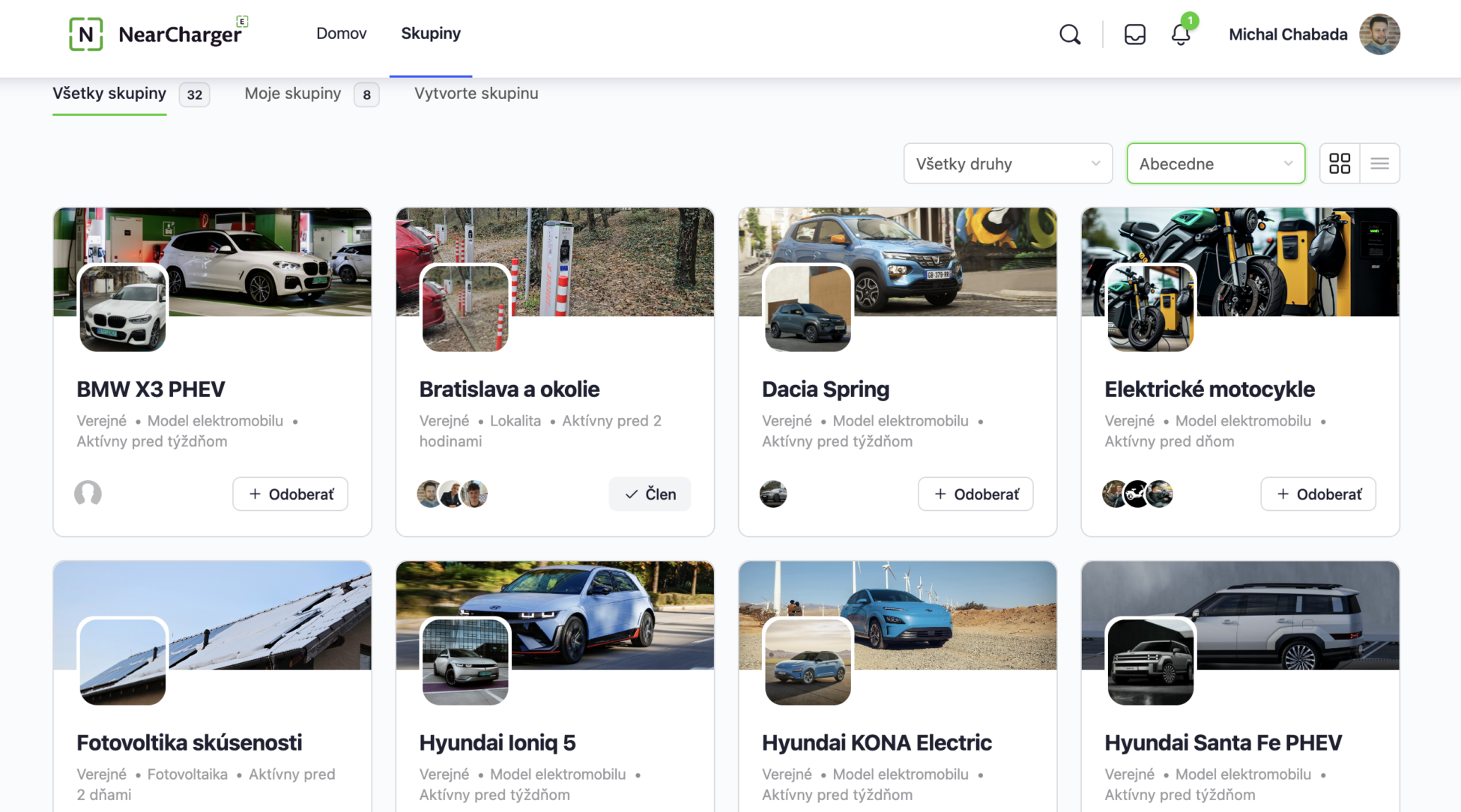Image resolution: width=1461 pixels, height=812 pixels.
Task: Click Hyundai Santa Fe PHEV avatar thumbnail
Action: tap(1151, 661)
